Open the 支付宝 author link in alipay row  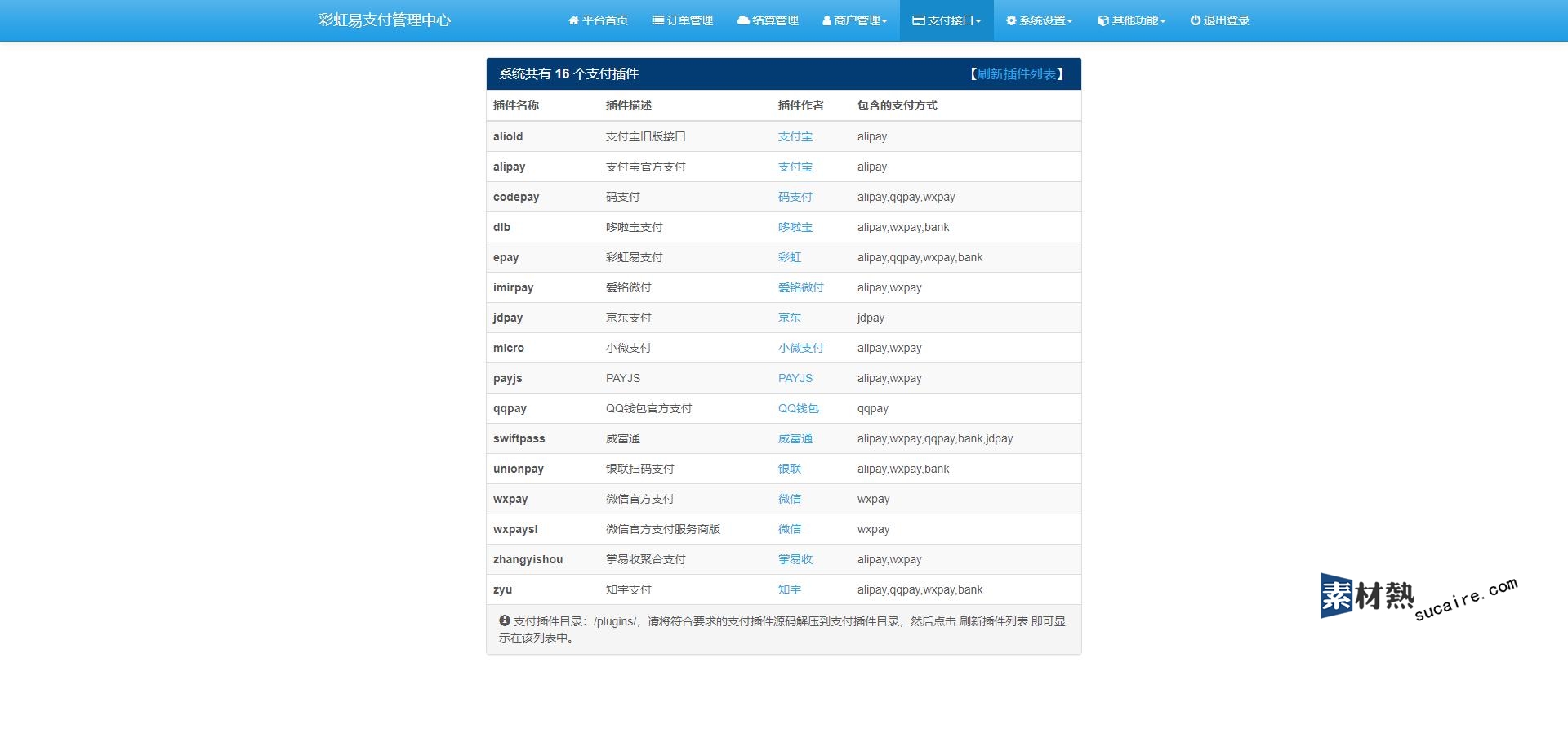[795, 167]
